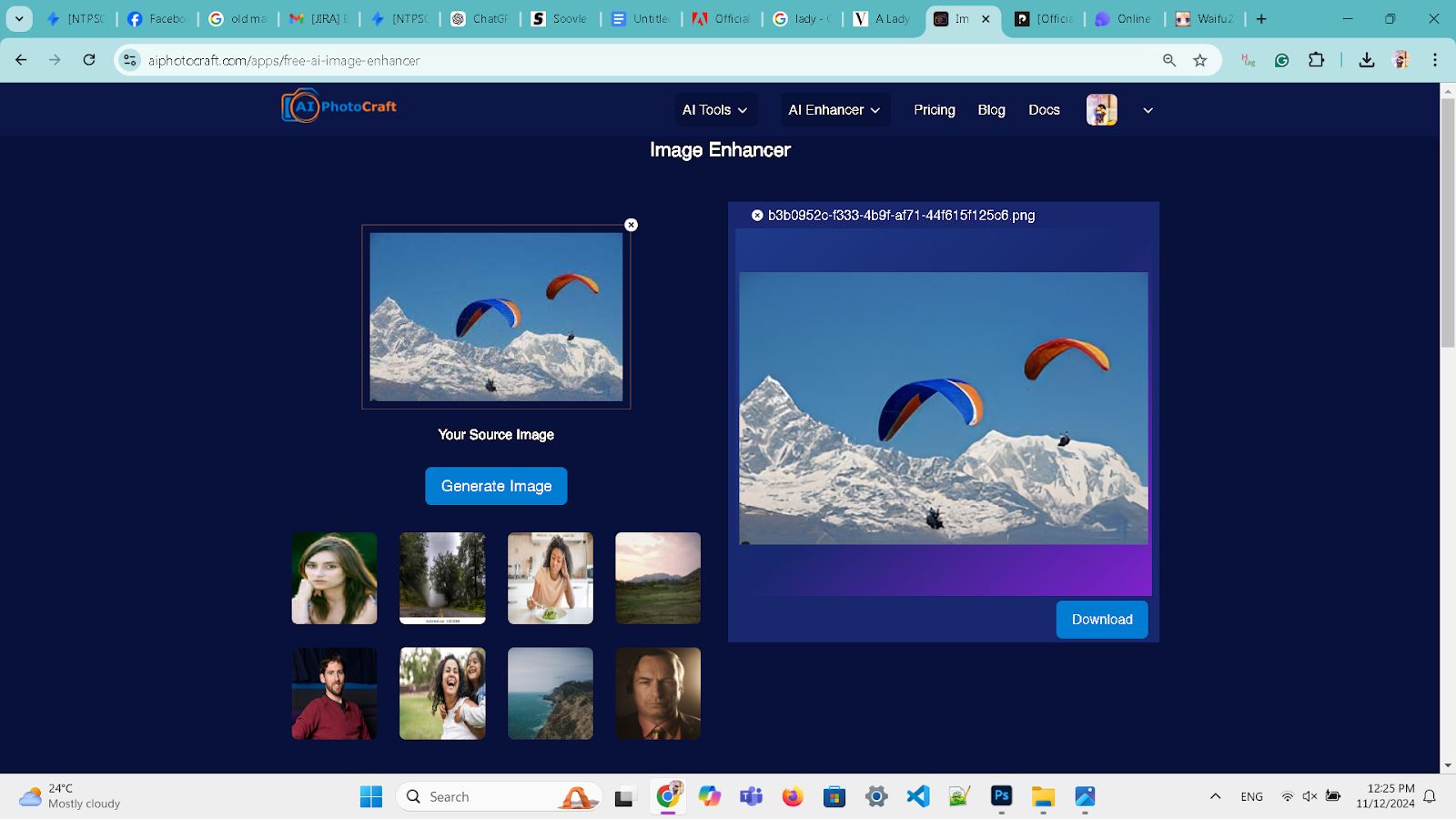Open the AI Tools dropdown

pos(715,110)
